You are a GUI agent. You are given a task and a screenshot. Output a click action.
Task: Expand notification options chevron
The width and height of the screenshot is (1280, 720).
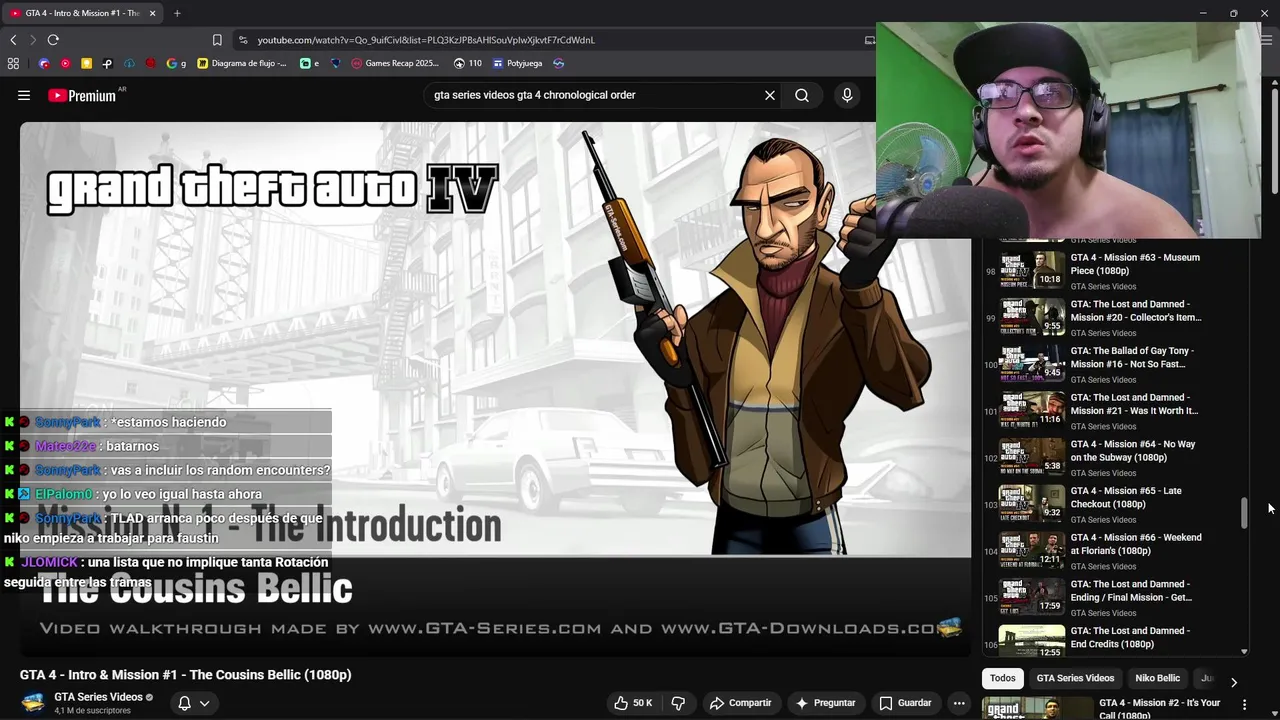pyautogui.click(x=204, y=703)
